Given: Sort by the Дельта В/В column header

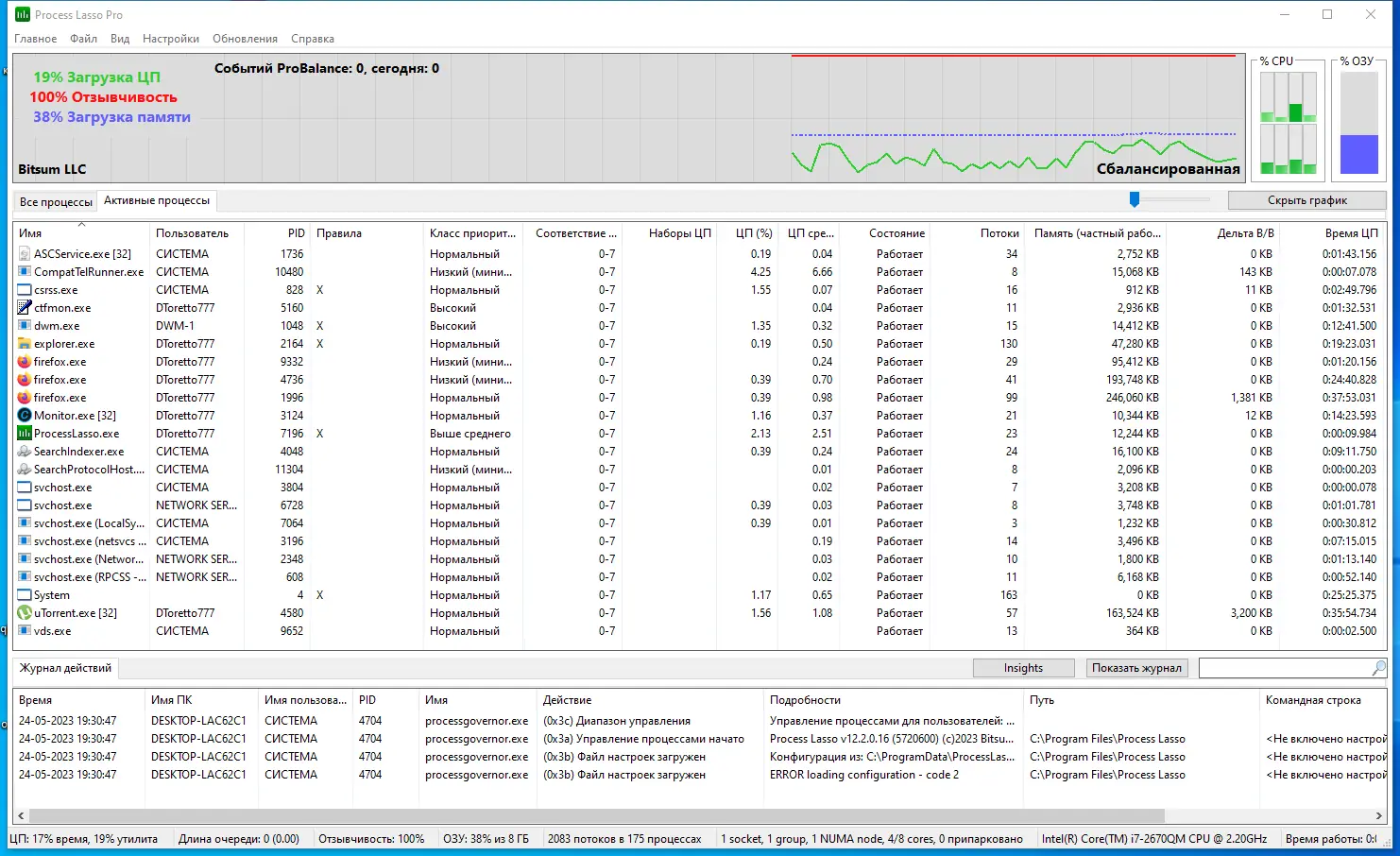Looking at the screenshot, I should pyautogui.click(x=1223, y=233).
